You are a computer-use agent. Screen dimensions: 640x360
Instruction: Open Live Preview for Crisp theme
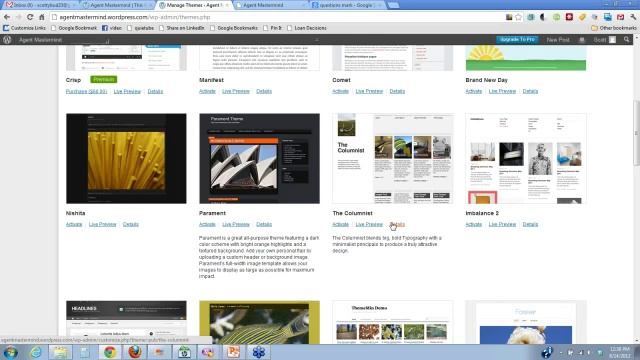point(127,91)
